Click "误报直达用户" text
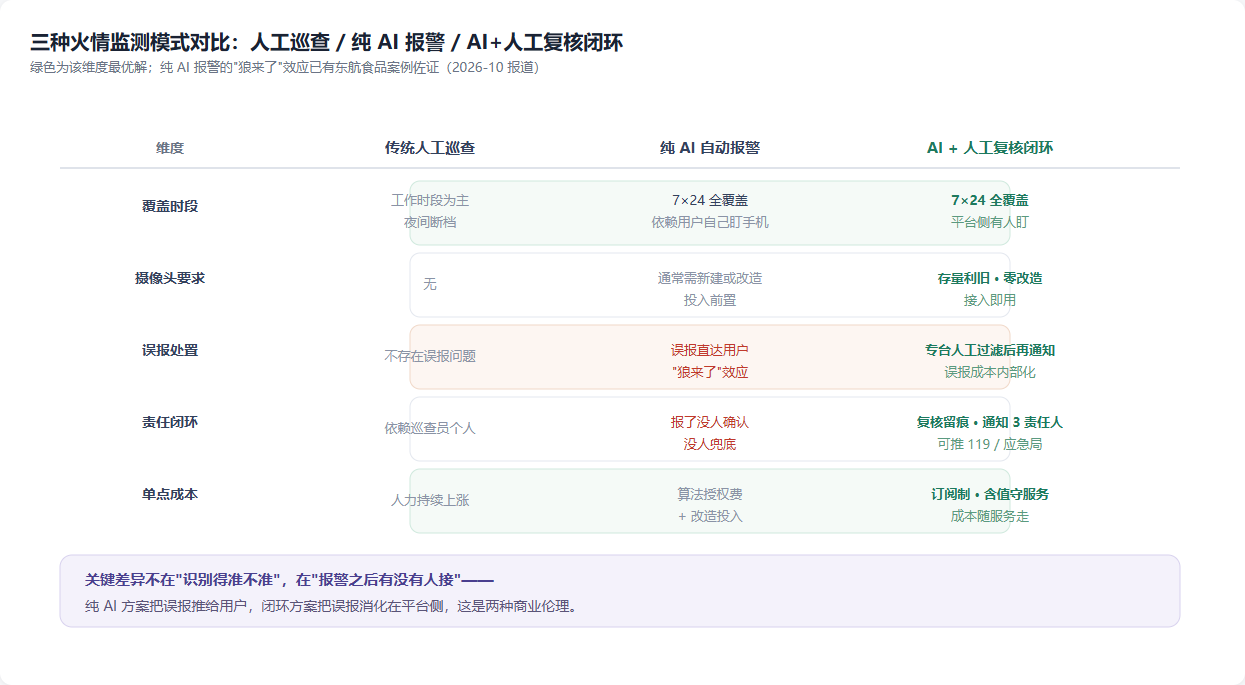The image size is (1245, 685). tap(710, 350)
